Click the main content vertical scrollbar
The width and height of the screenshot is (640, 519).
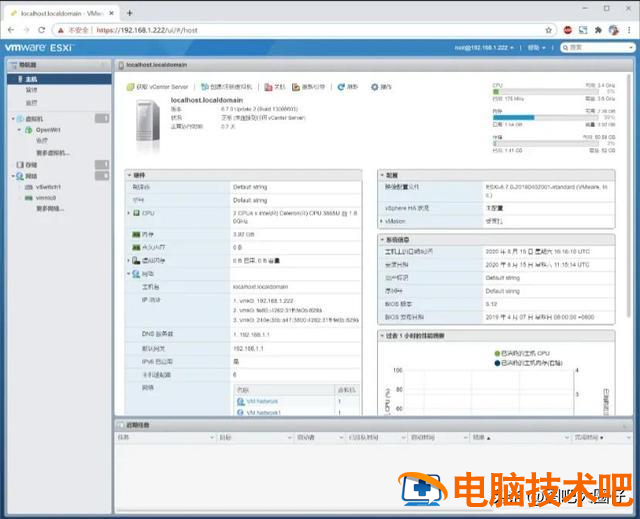tap(629, 196)
